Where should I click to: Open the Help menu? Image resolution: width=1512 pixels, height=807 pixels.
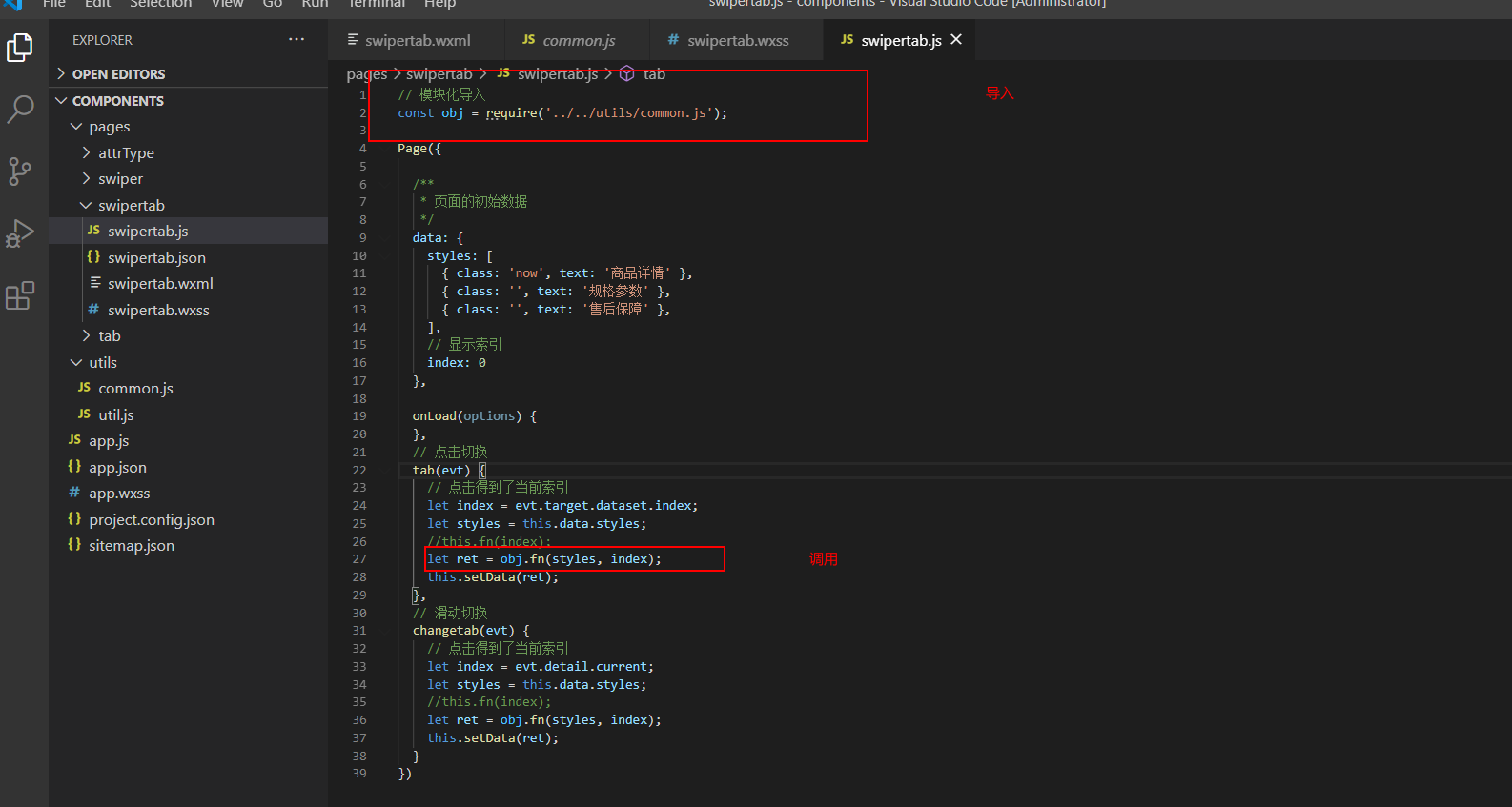point(439,4)
